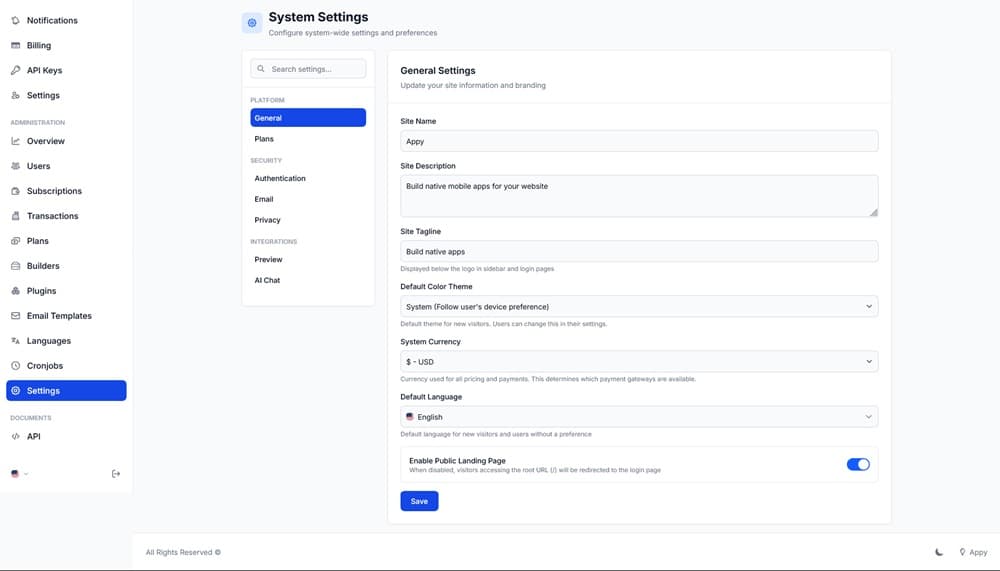Open the System Currency dropdown
This screenshot has height=571, width=1000.
pos(638,362)
